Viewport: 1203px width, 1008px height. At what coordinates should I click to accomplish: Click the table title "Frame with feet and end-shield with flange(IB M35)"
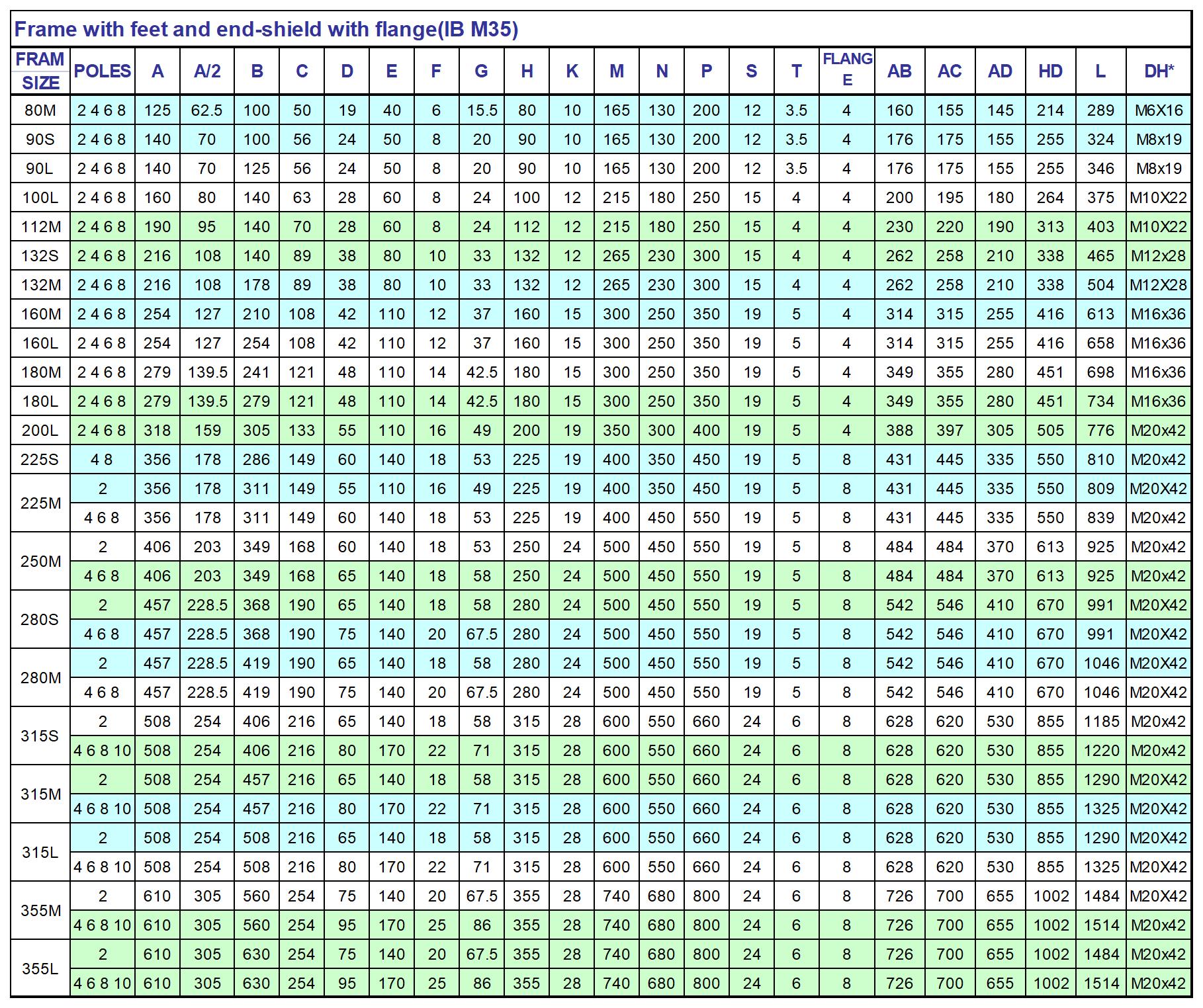266,29
